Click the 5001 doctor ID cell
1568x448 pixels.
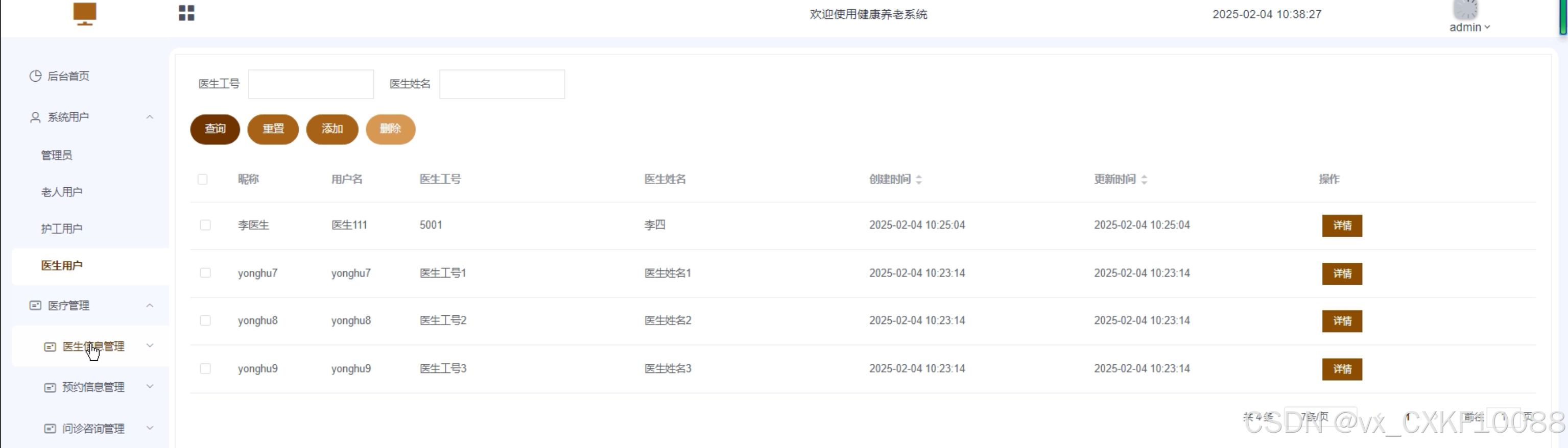(x=431, y=225)
